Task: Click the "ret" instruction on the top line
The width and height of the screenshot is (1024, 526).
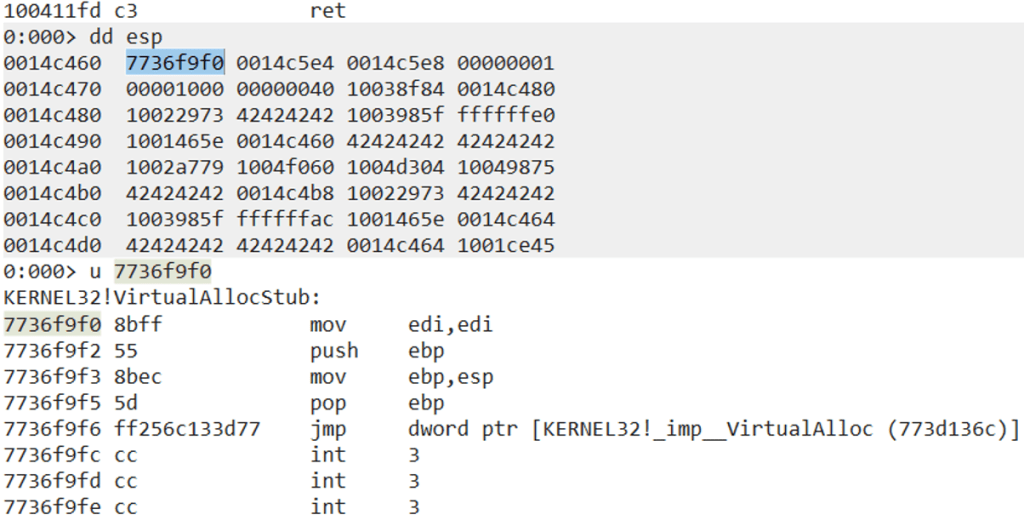Action: point(328,11)
